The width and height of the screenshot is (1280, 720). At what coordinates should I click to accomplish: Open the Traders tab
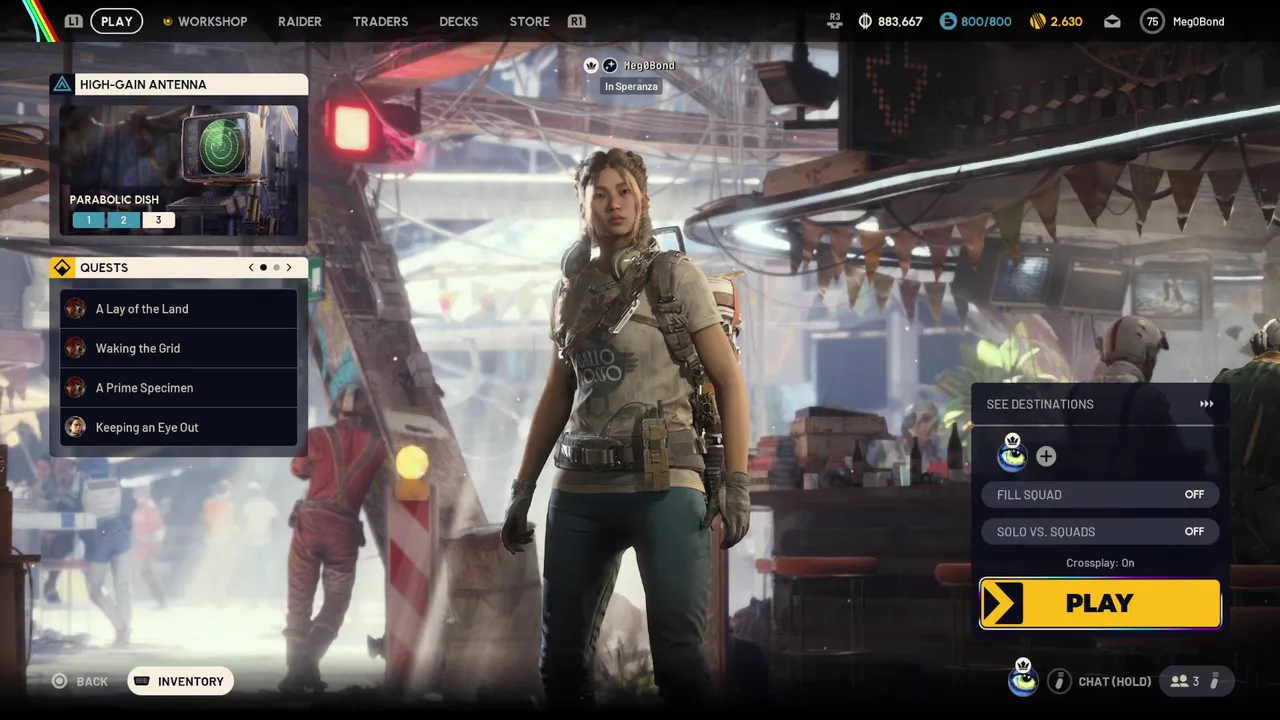tap(380, 21)
